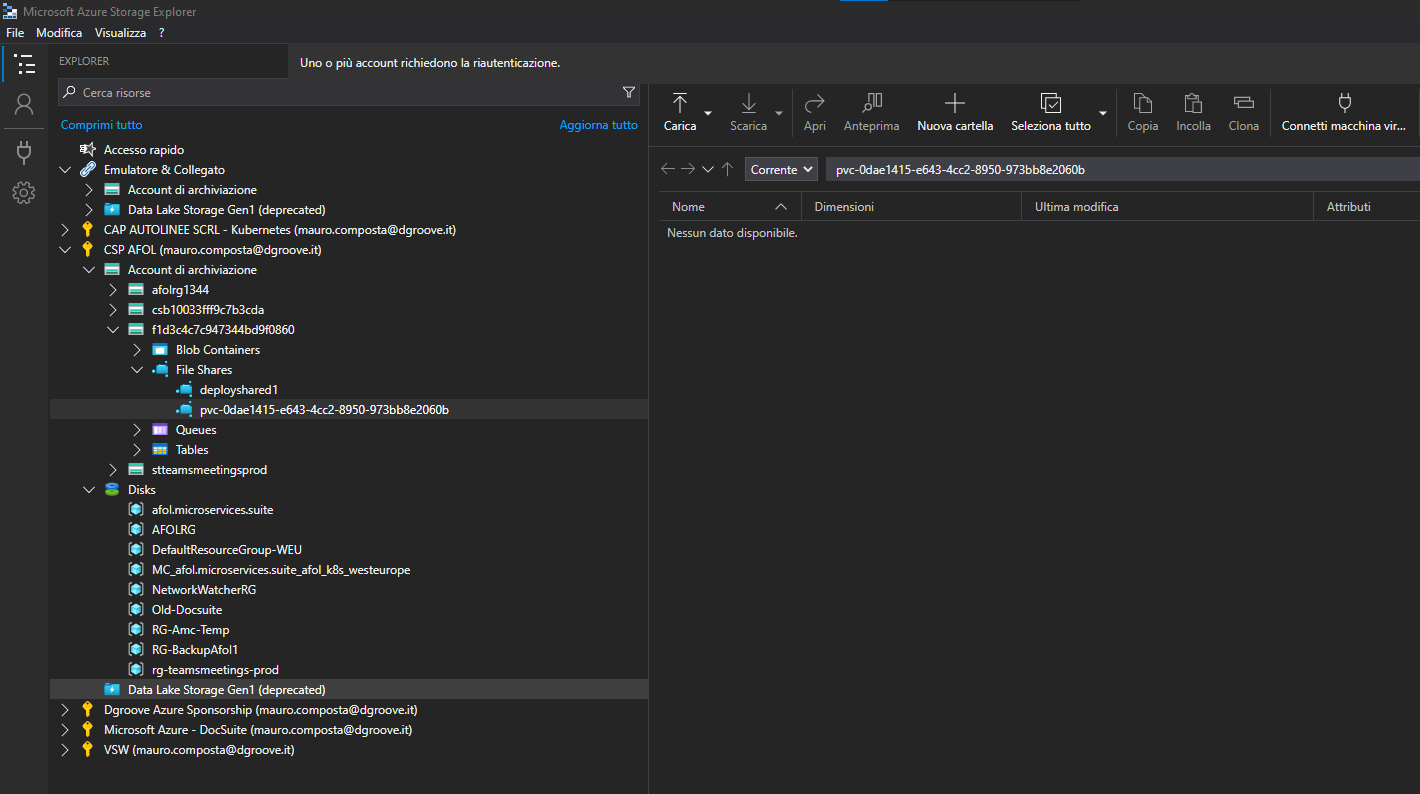Select the AFOLRG disk group
Image resolution: width=1420 pixels, height=794 pixels.
pyautogui.click(x=174, y=529)
